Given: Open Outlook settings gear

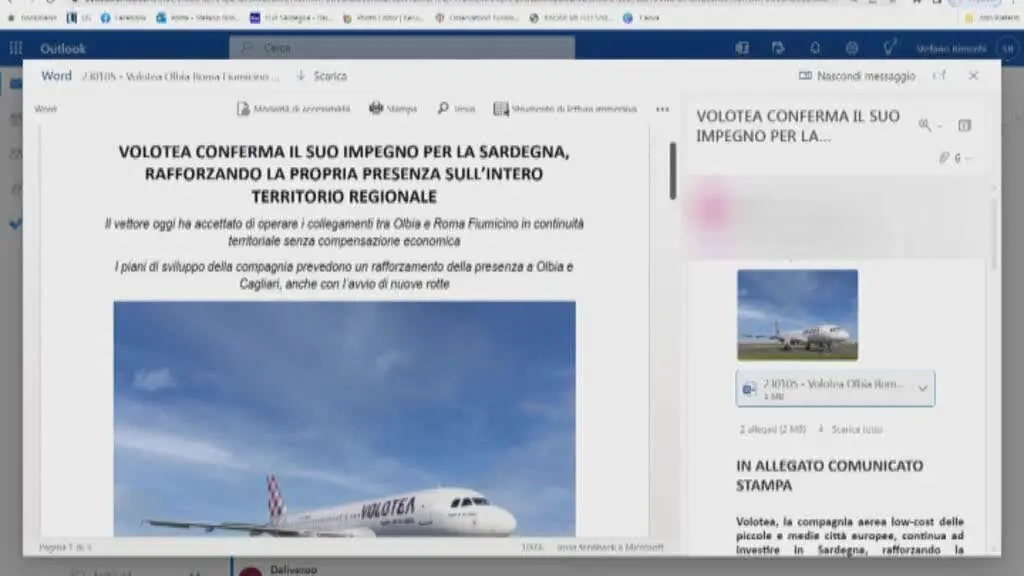Looking at the screenshot, I should pos(852,48).
